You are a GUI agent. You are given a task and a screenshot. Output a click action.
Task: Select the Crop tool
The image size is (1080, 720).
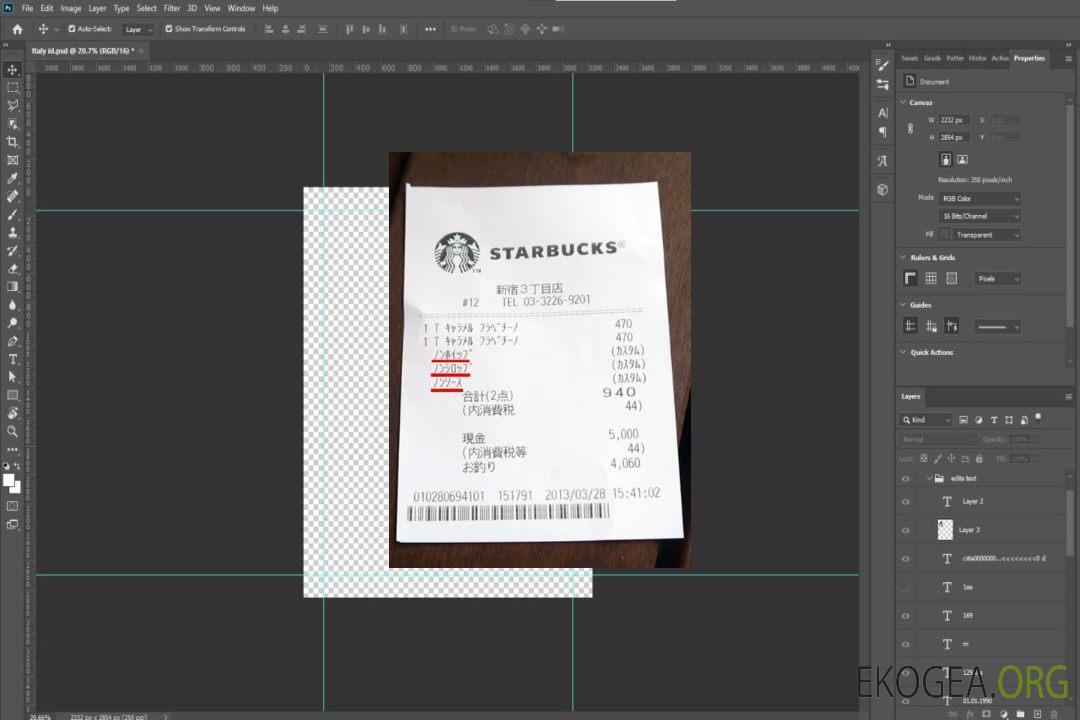12,142
